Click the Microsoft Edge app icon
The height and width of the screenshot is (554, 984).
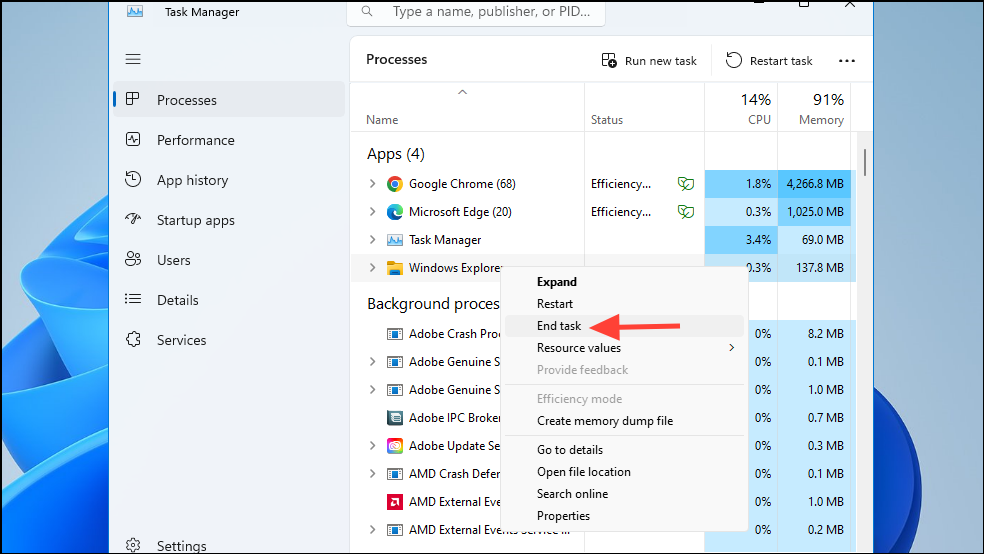click(x=395, y=212)
